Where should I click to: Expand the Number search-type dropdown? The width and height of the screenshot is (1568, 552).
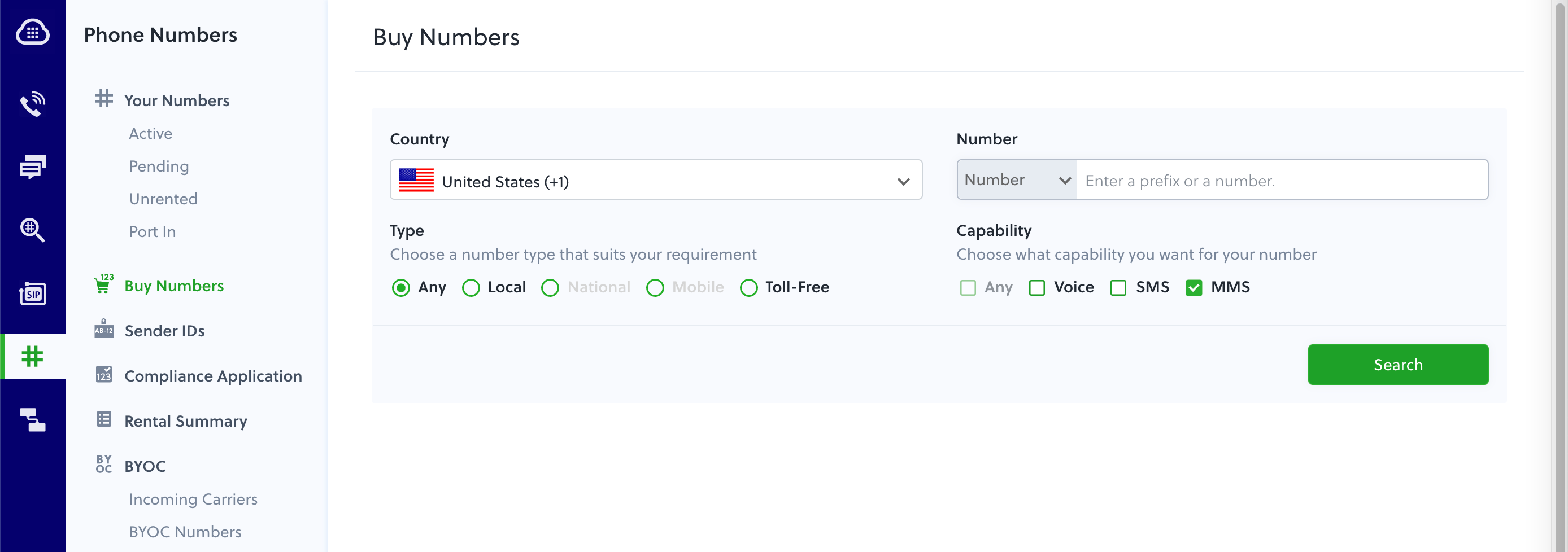tap(1017, 180)
